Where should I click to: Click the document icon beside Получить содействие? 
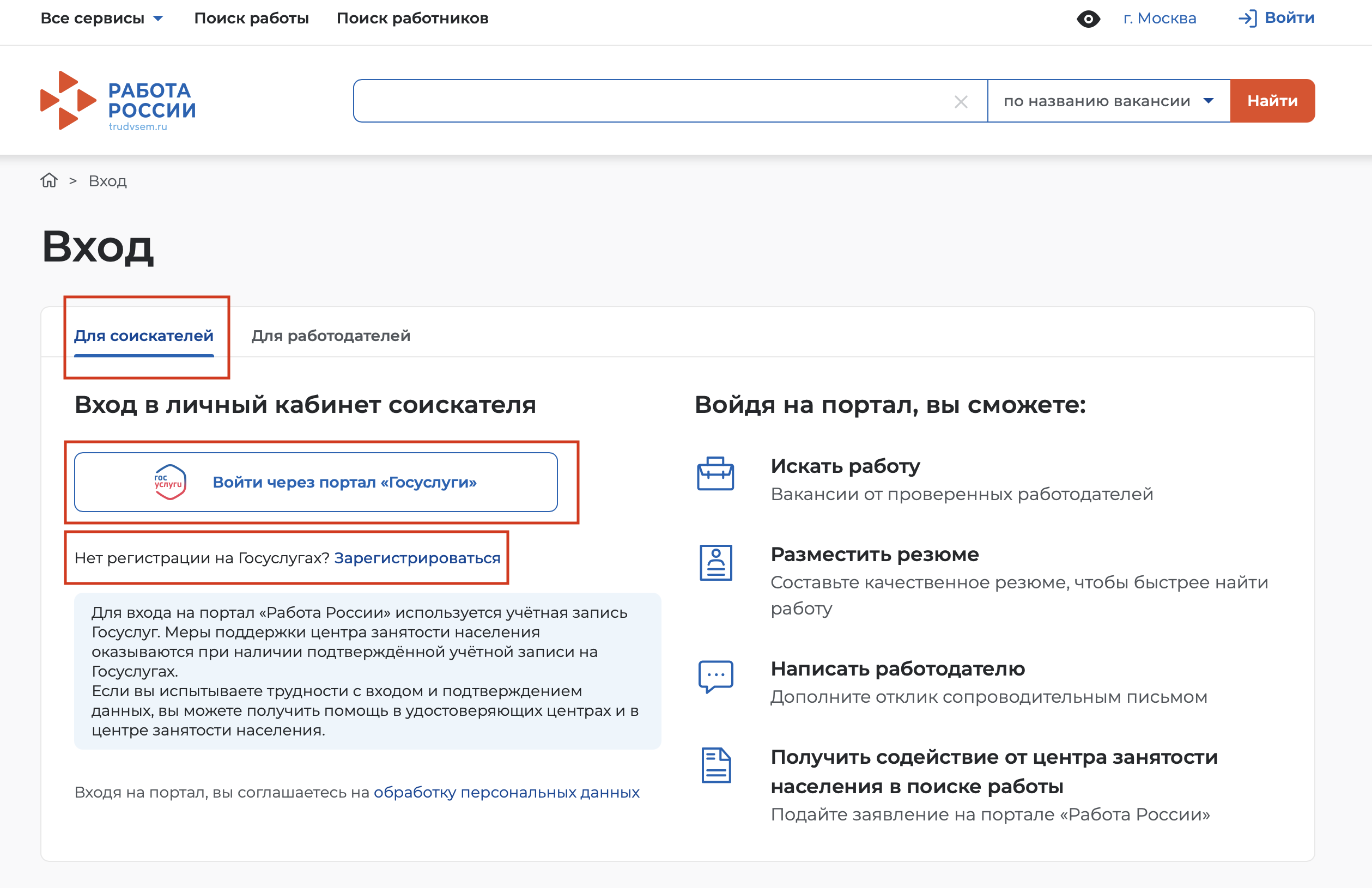pyautogui.click(x=715, y=765)
